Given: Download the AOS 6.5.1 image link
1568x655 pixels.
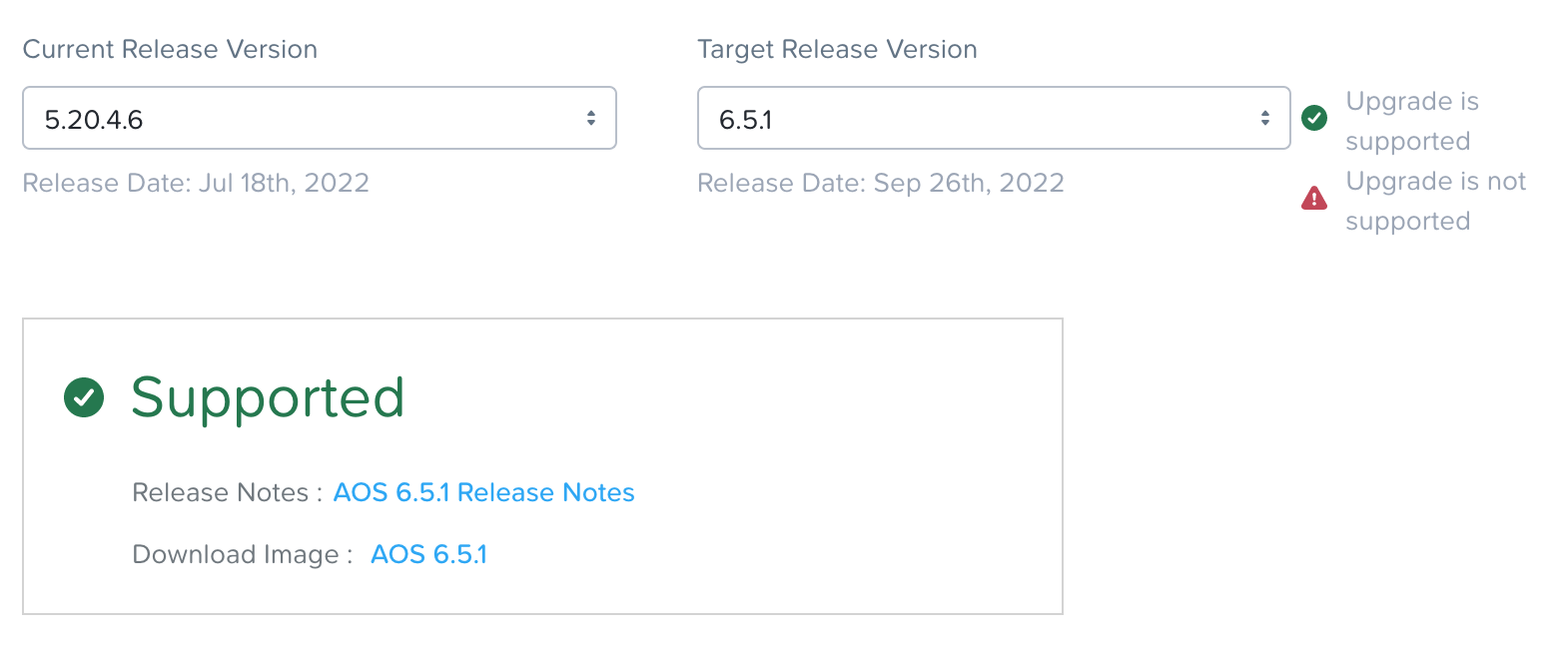Looking at the screenshot, I should tap(428, 554).
